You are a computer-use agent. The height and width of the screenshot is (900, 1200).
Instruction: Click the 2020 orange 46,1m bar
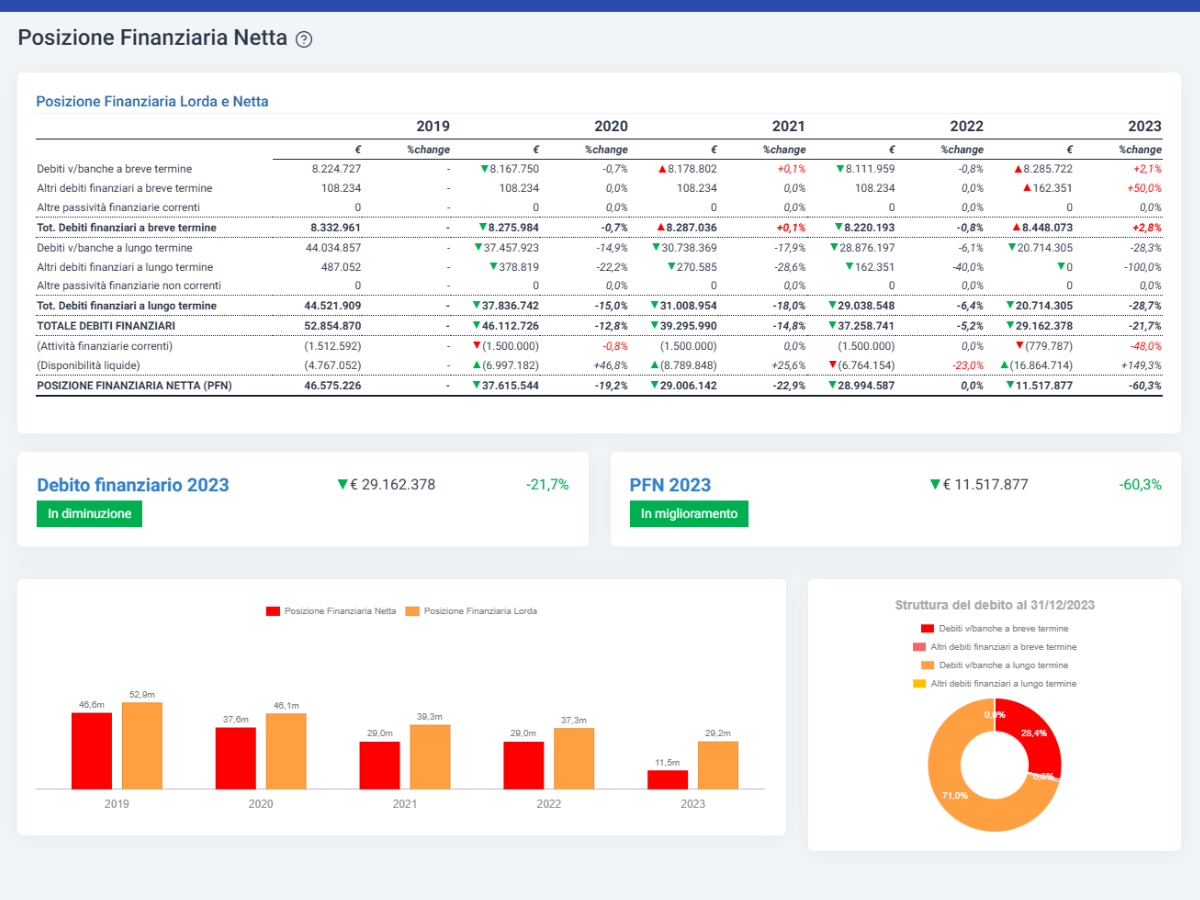(286, 751)
